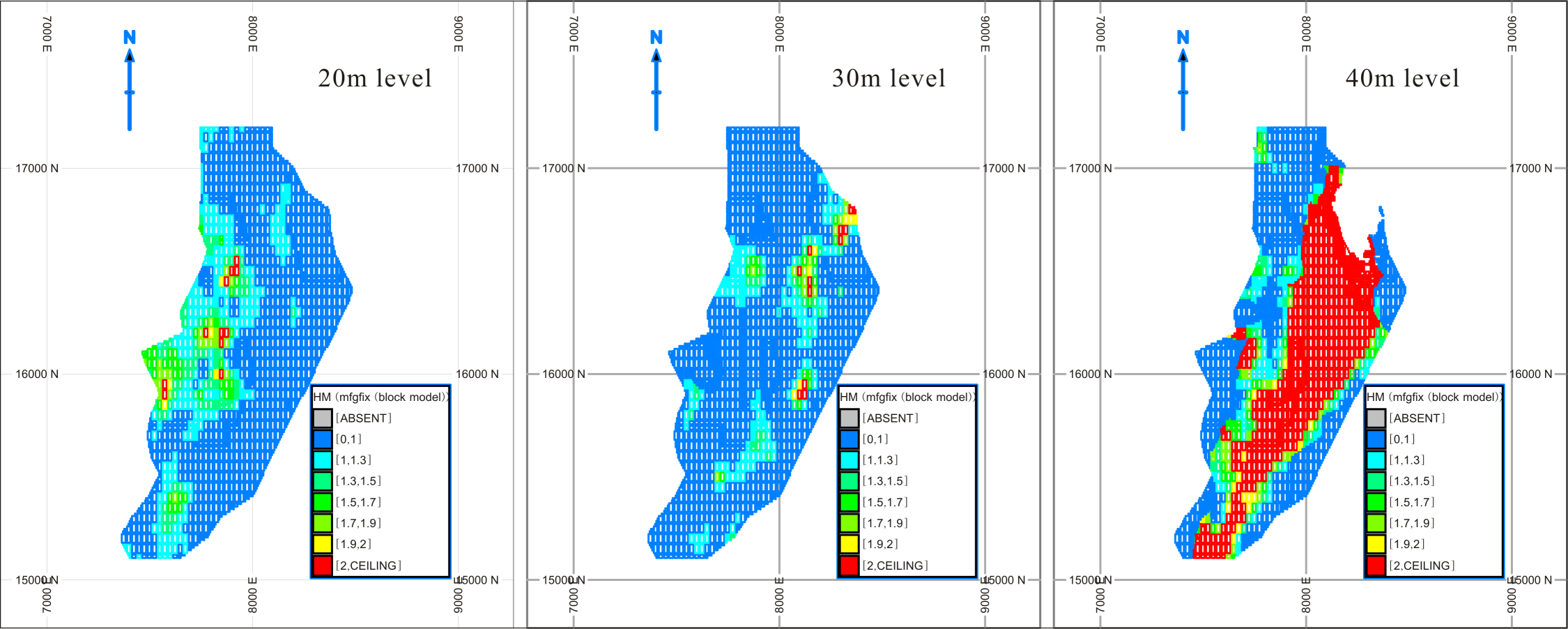Click the left "16000 N" label on 30m map
Image resolution: width=1568 pixels, height=629 pixels.
tap(564, 374)
